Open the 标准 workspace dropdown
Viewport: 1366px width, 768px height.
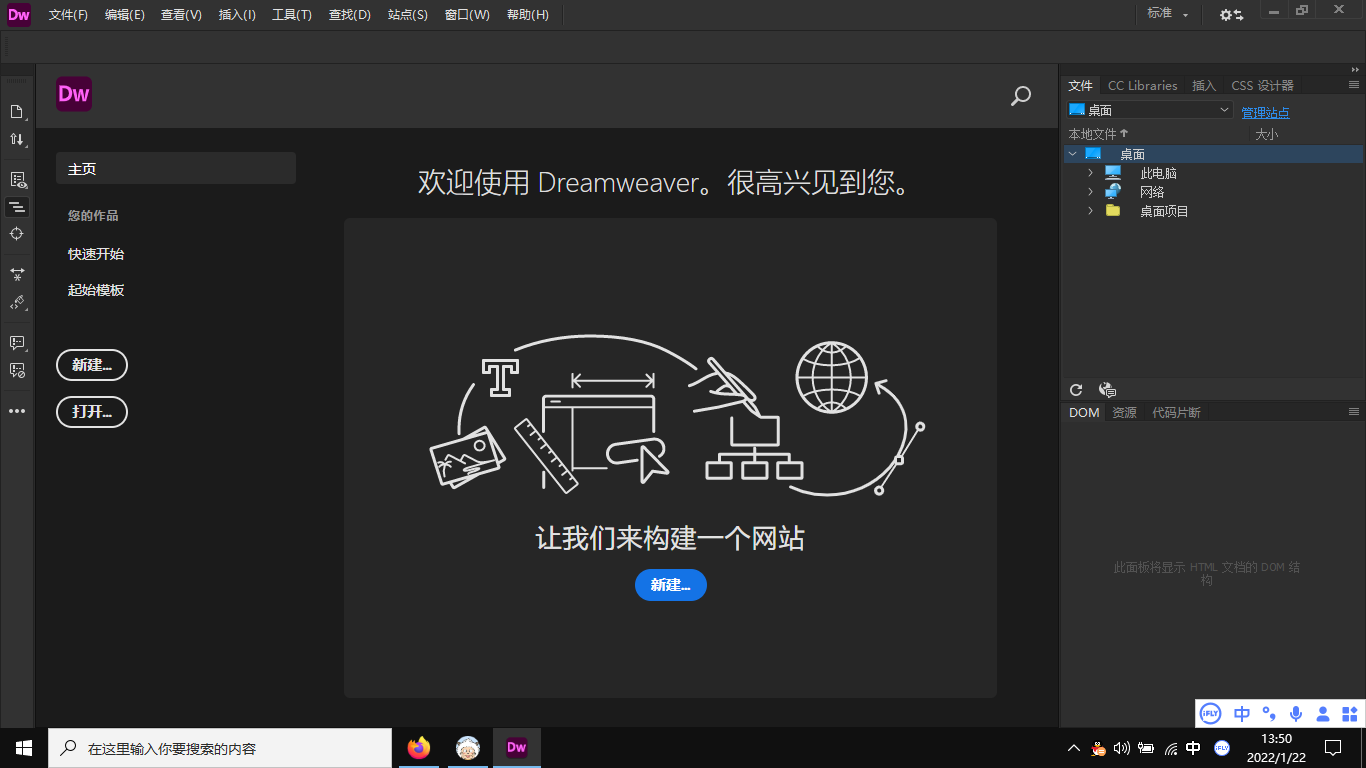1168,14
